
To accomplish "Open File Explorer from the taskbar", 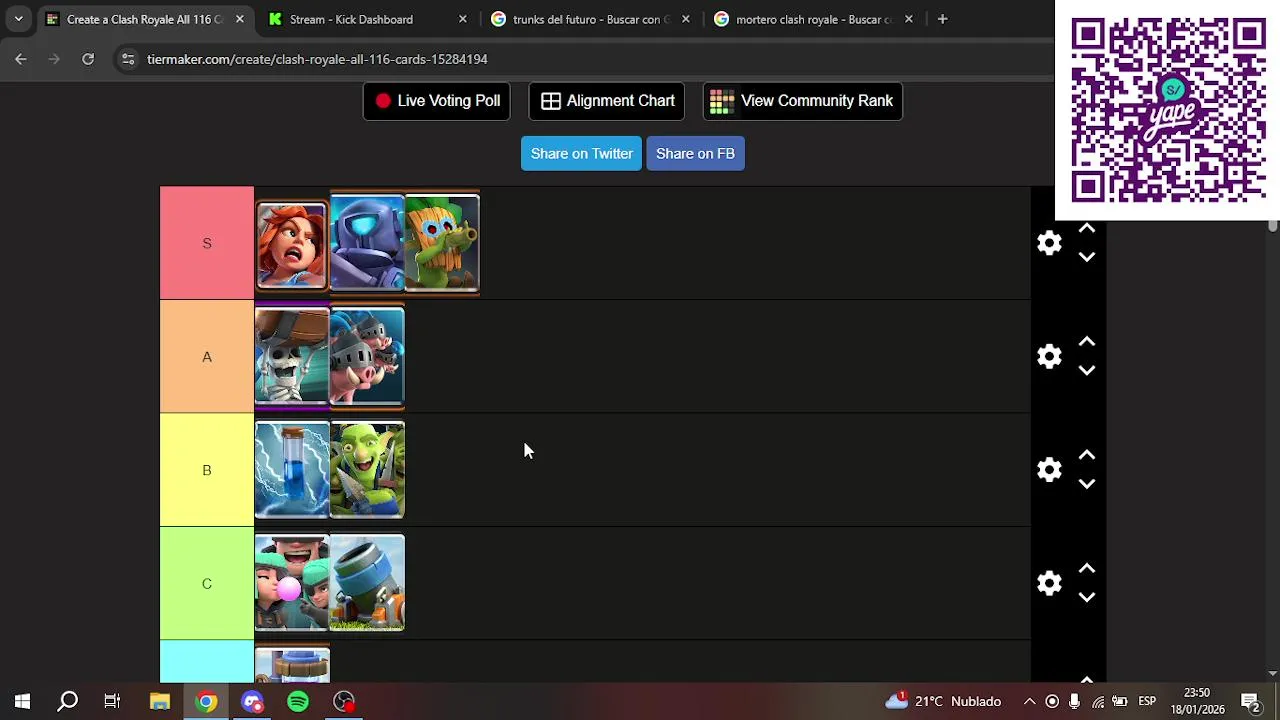I will (x=160, y=701).
